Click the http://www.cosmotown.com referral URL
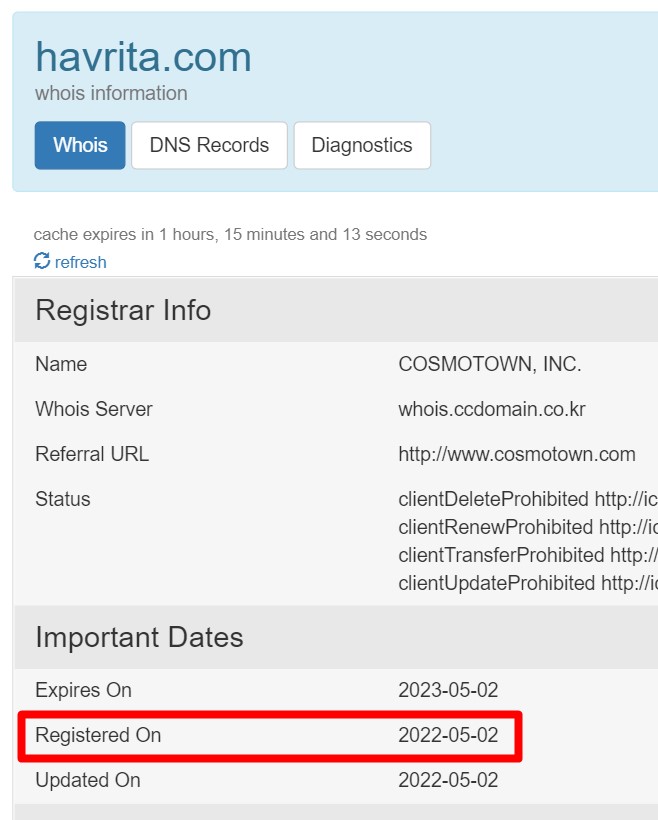Viewport: 658px width, 820px height. coord(516,454)
